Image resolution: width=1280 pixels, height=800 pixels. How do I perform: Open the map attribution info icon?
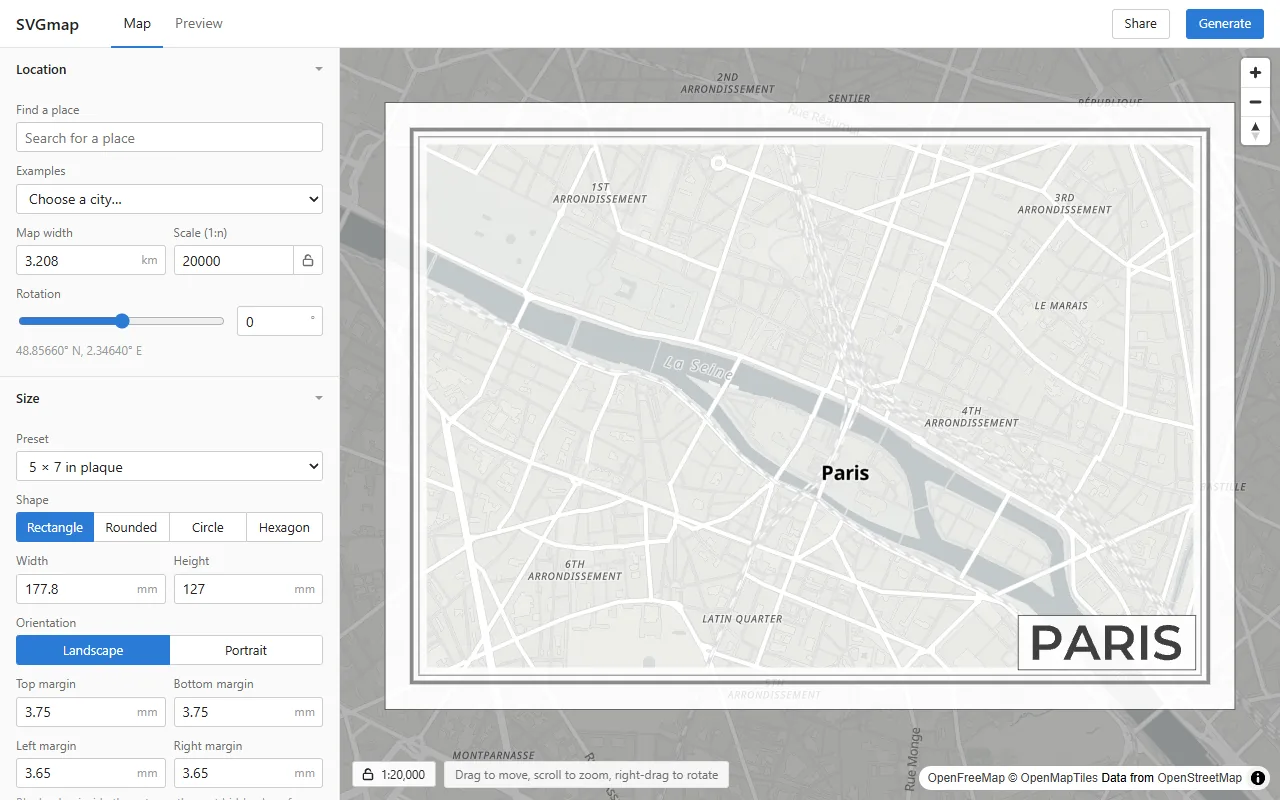point(1257,778)
